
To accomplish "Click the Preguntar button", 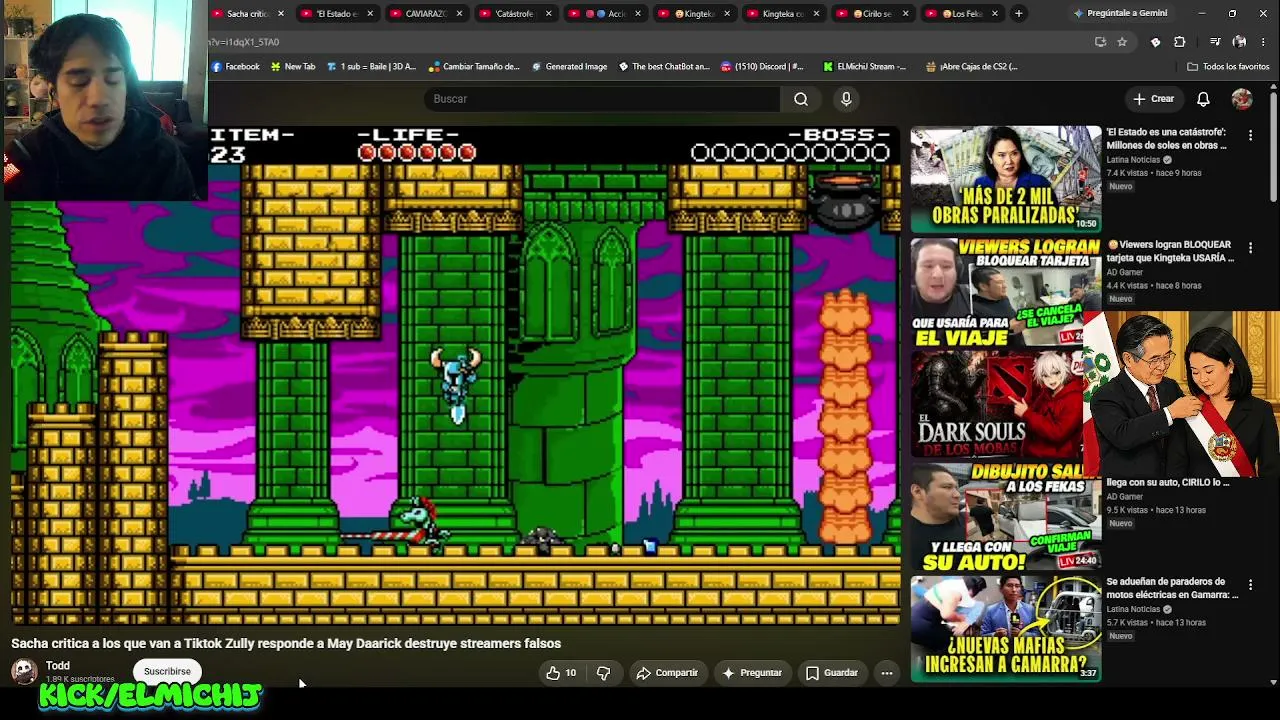I will (x=752, y=673).
